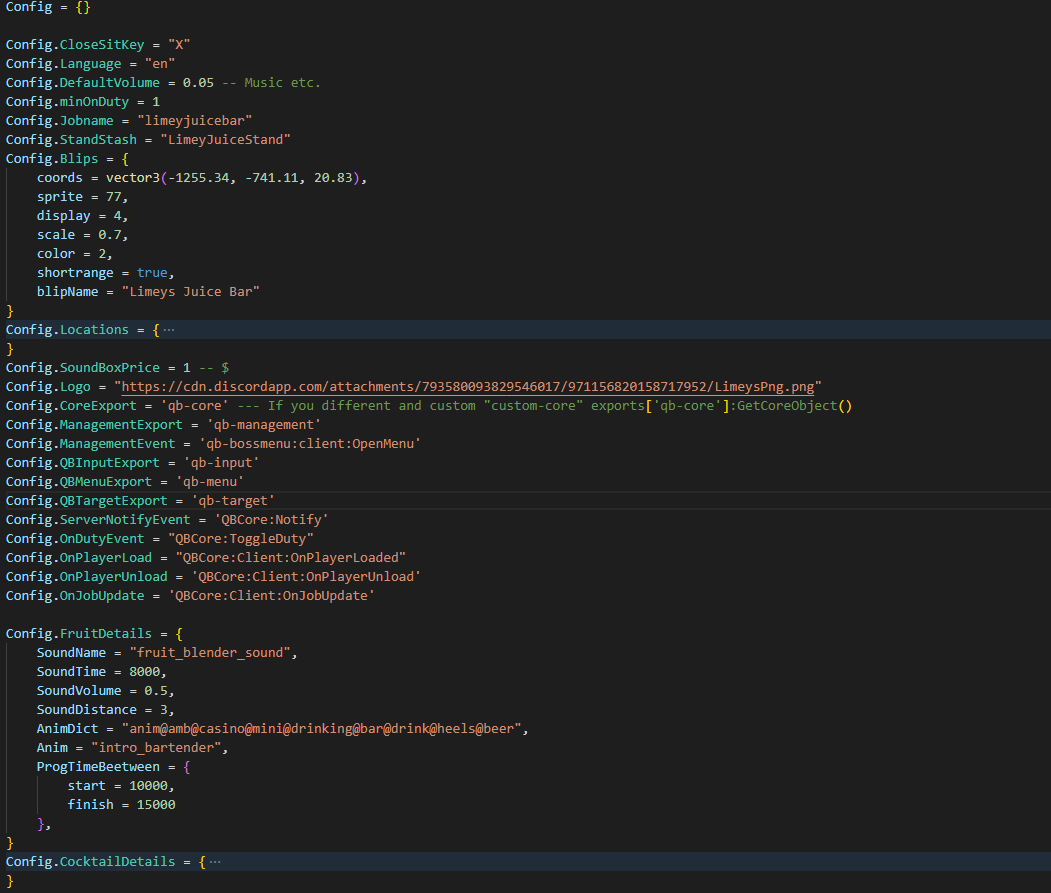Click the "-- Music etc." comment

coord(271,82)
